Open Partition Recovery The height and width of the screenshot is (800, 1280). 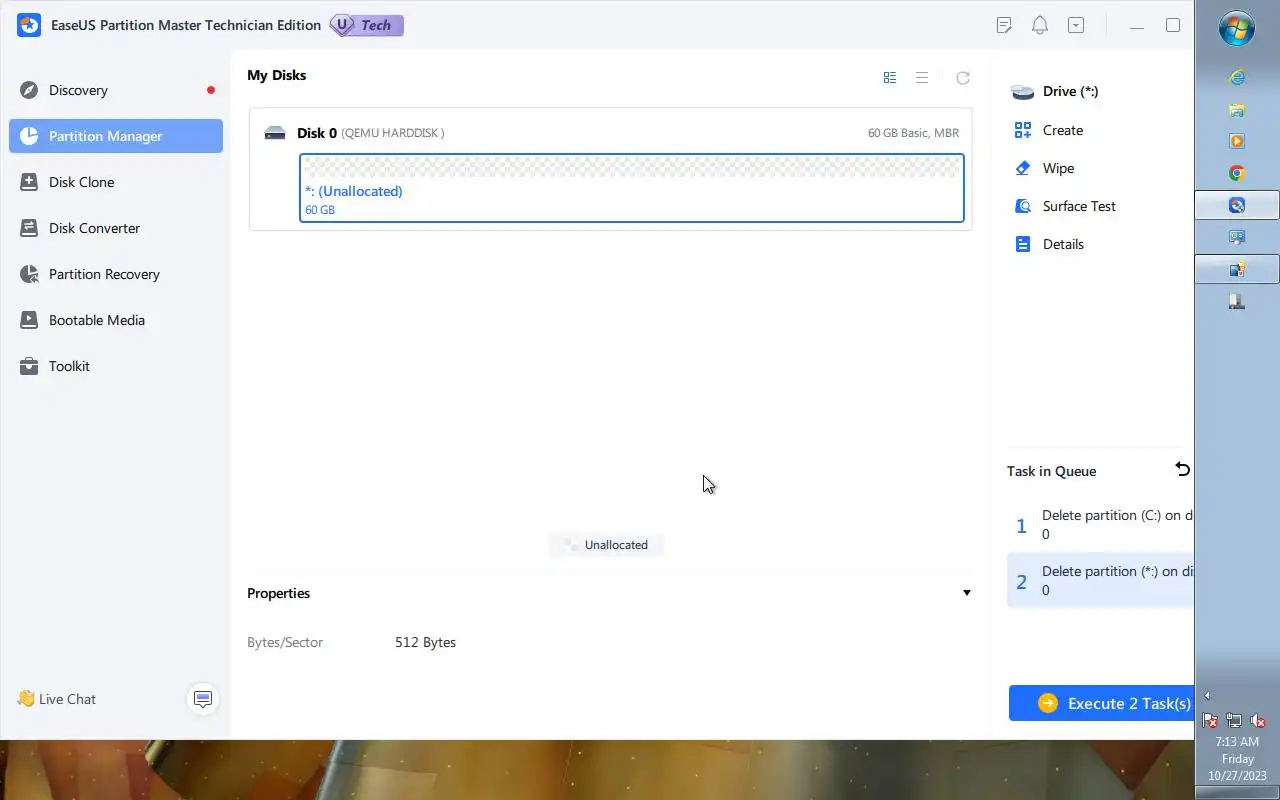click(x=116, y=274)
